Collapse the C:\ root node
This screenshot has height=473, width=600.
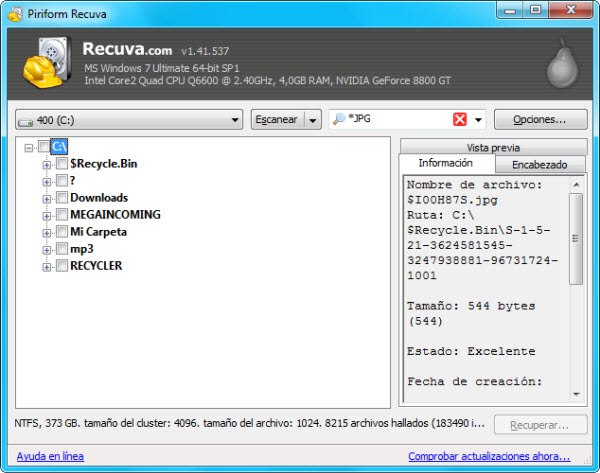(29, 148)
